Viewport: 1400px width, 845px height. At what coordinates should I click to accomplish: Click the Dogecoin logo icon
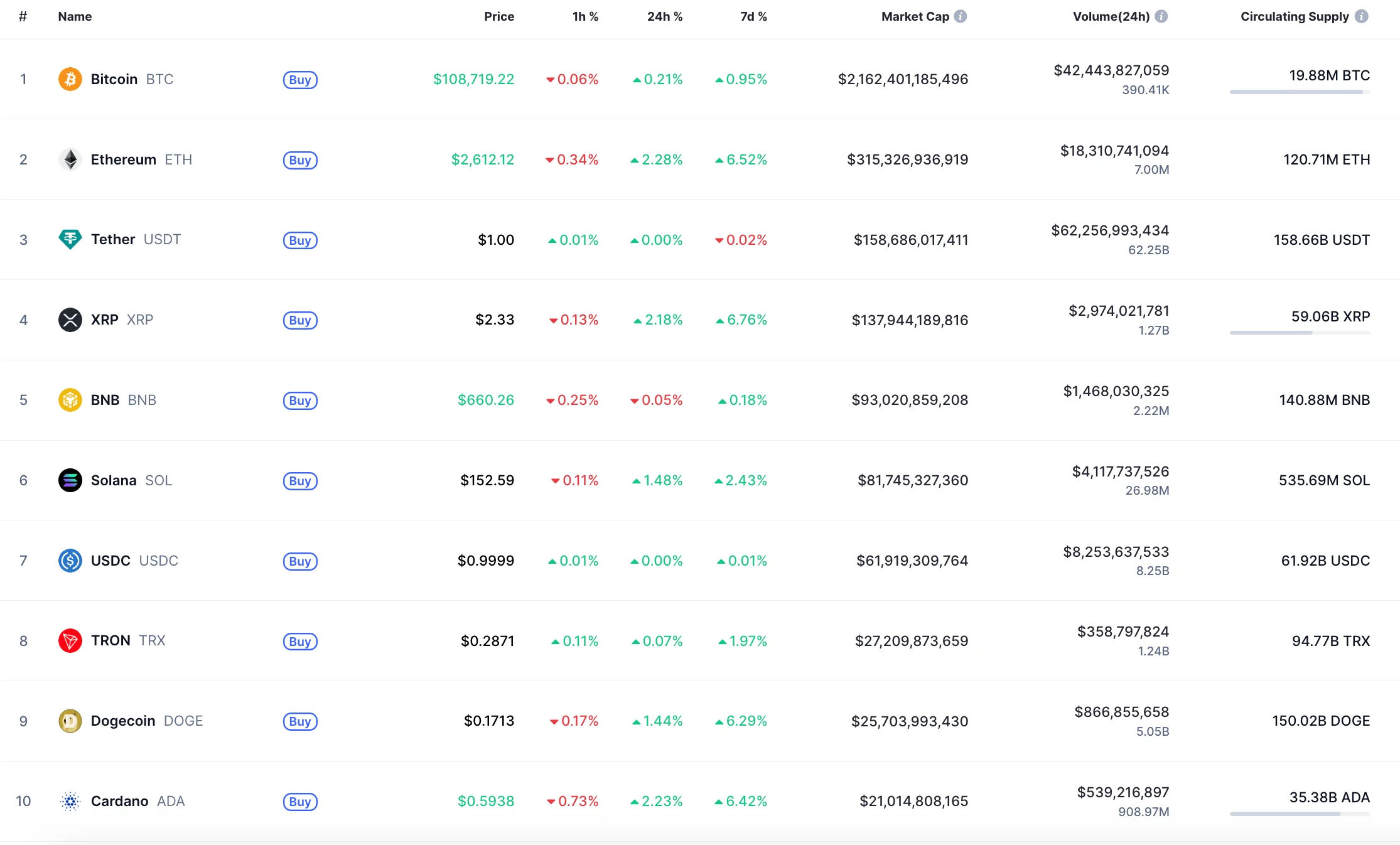pos(70,721)
